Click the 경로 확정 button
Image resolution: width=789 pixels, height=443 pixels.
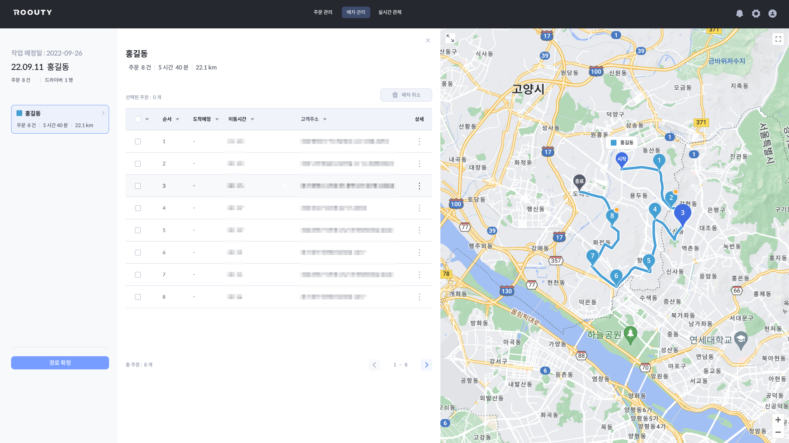coord(60,362)
